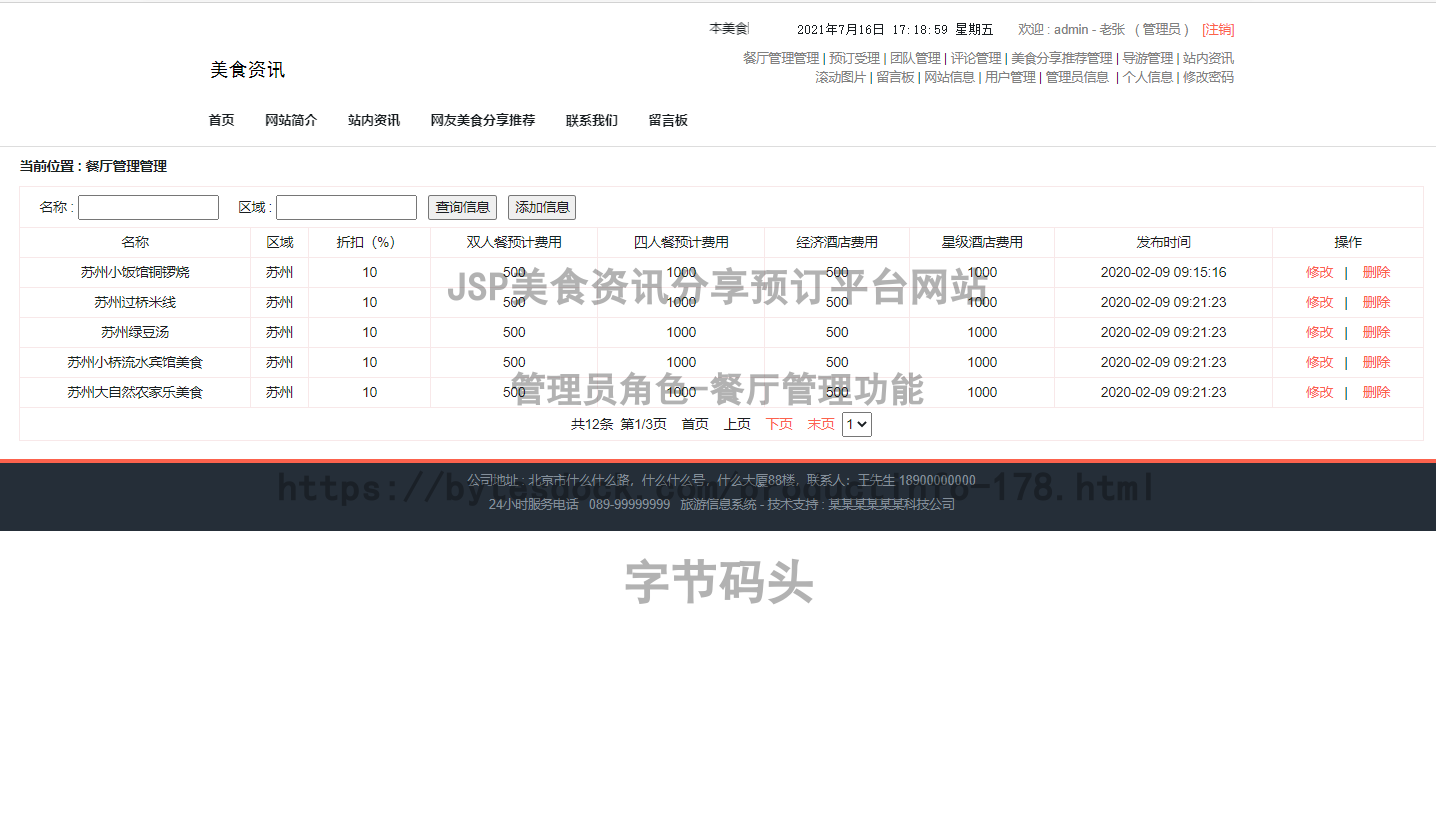Select the 苏州大自然农家乐美食 name cell
Viewport: 1436px width, 826px height.
click(135, 392)
